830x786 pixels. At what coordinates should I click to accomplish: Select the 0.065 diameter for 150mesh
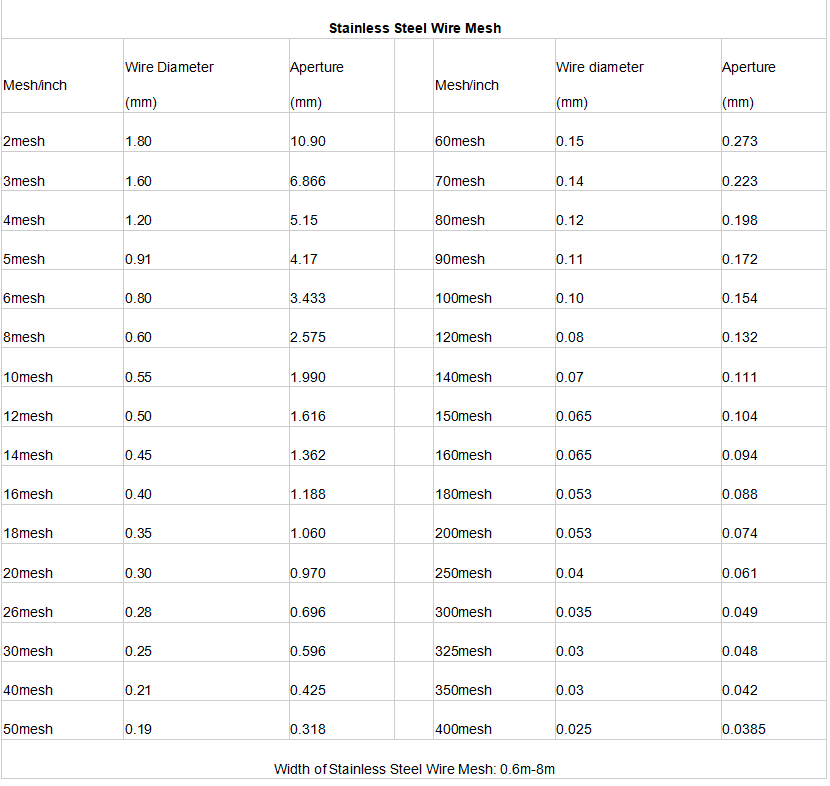(574, 416)
